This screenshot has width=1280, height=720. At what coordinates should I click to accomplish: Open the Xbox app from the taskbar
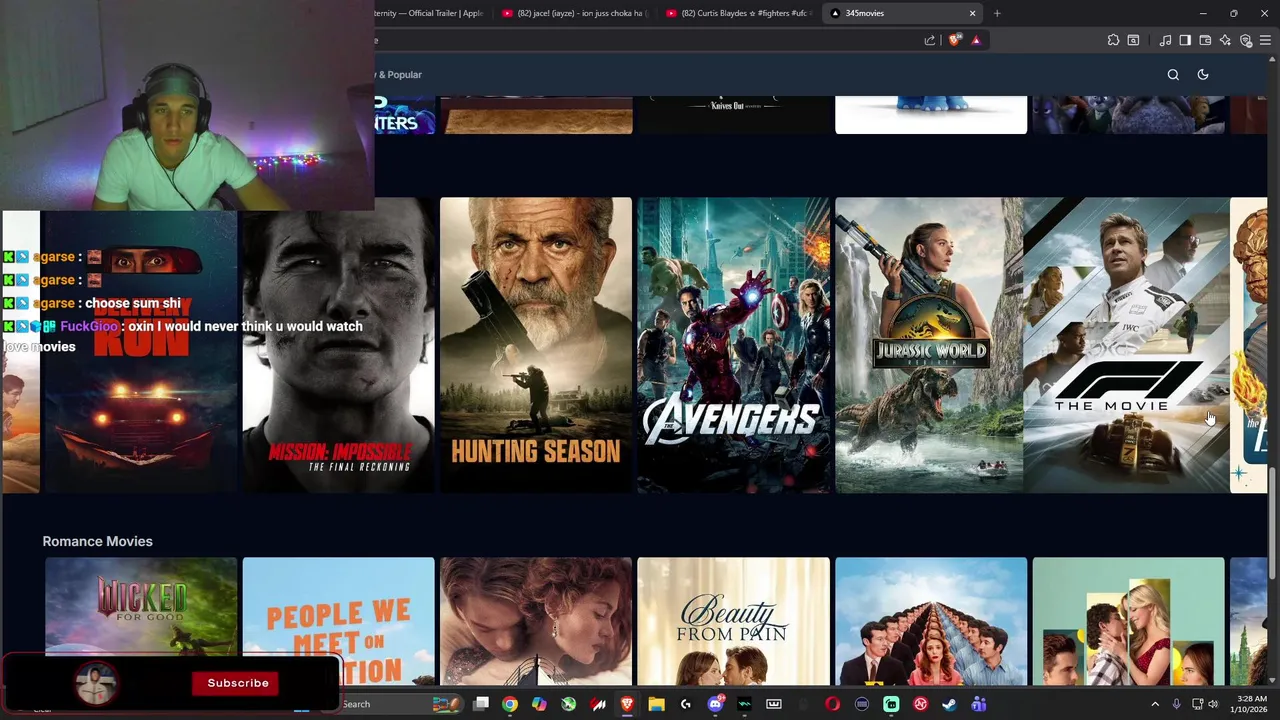point(568,704)
